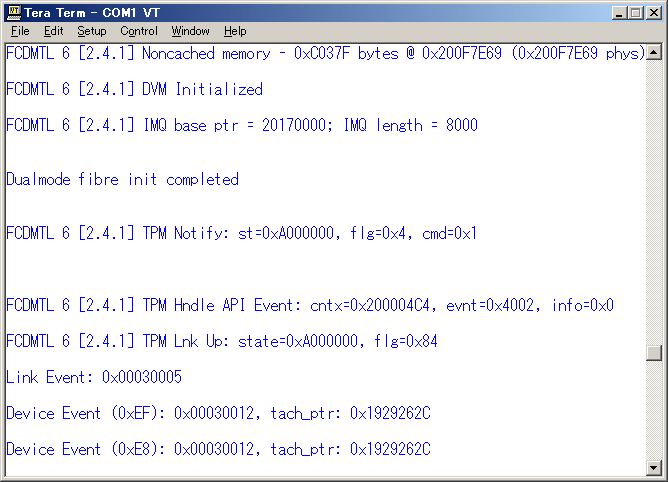Image resolution: width=668 pixels, height=482 pixels.
Task: Click the 'Device Event (0xEF)' line
Action: (x=218, y=414)
